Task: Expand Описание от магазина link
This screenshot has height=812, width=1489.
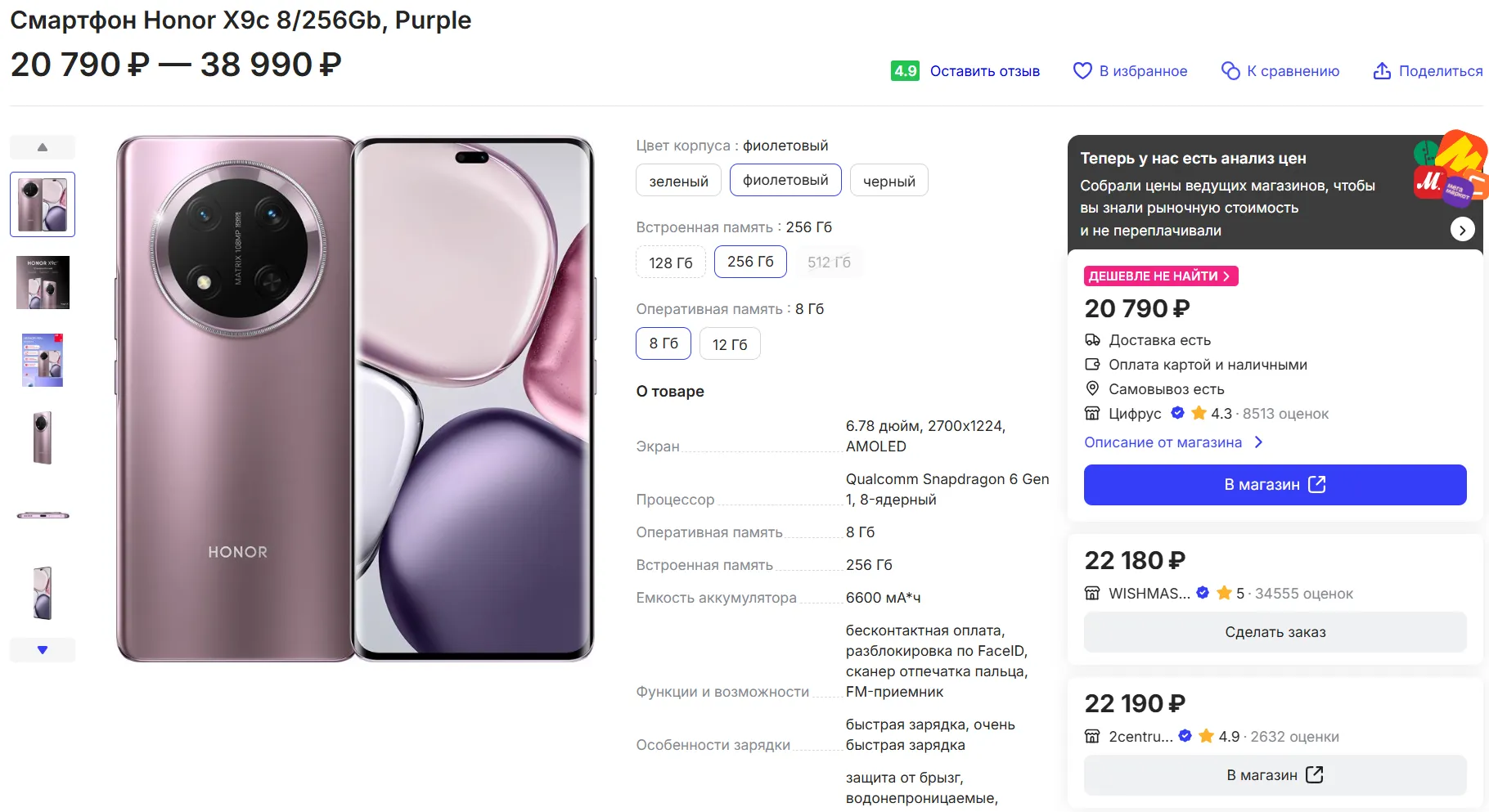Action: (1172, 442)
